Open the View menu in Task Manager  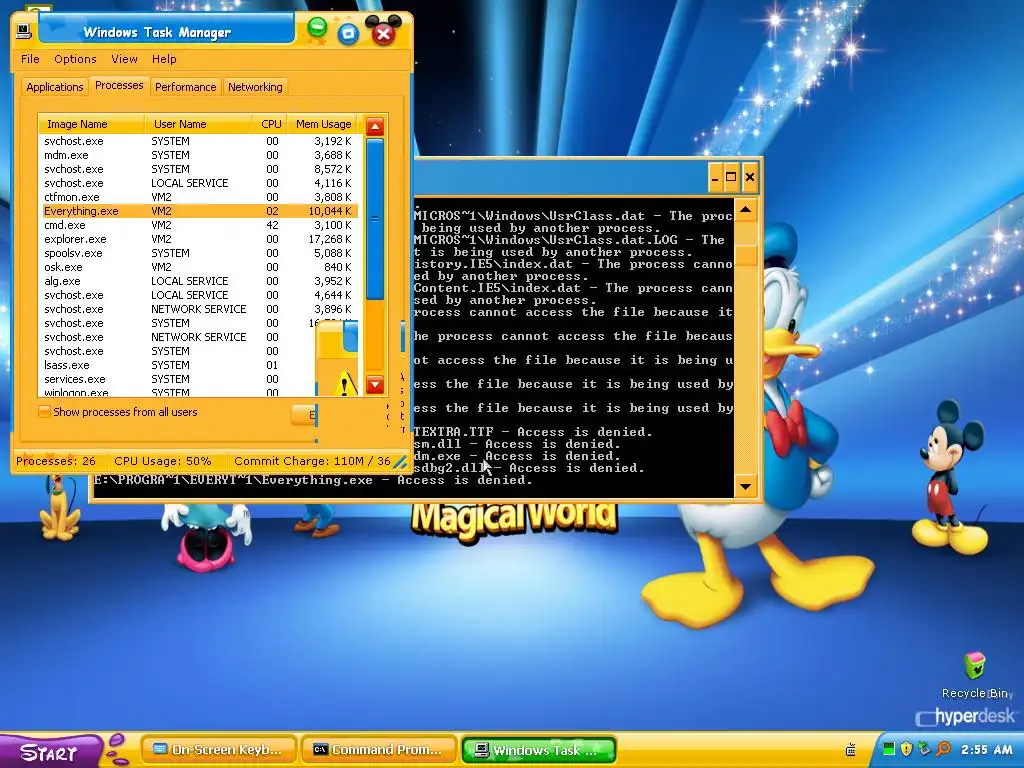(x=124, y=59)
